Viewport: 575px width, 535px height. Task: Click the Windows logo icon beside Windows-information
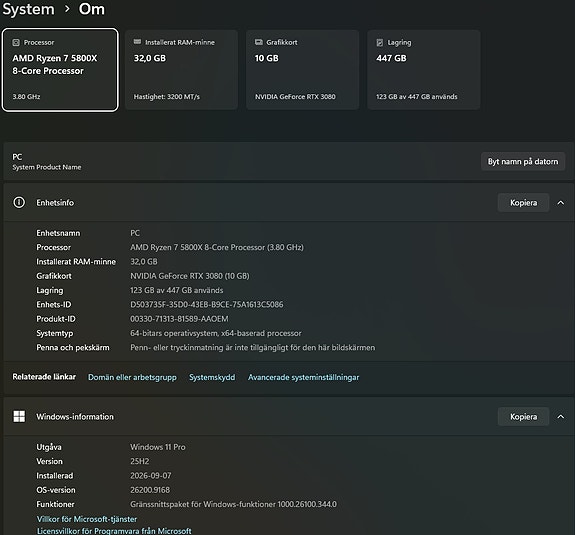pyautogui.click(x=19, y=416)
